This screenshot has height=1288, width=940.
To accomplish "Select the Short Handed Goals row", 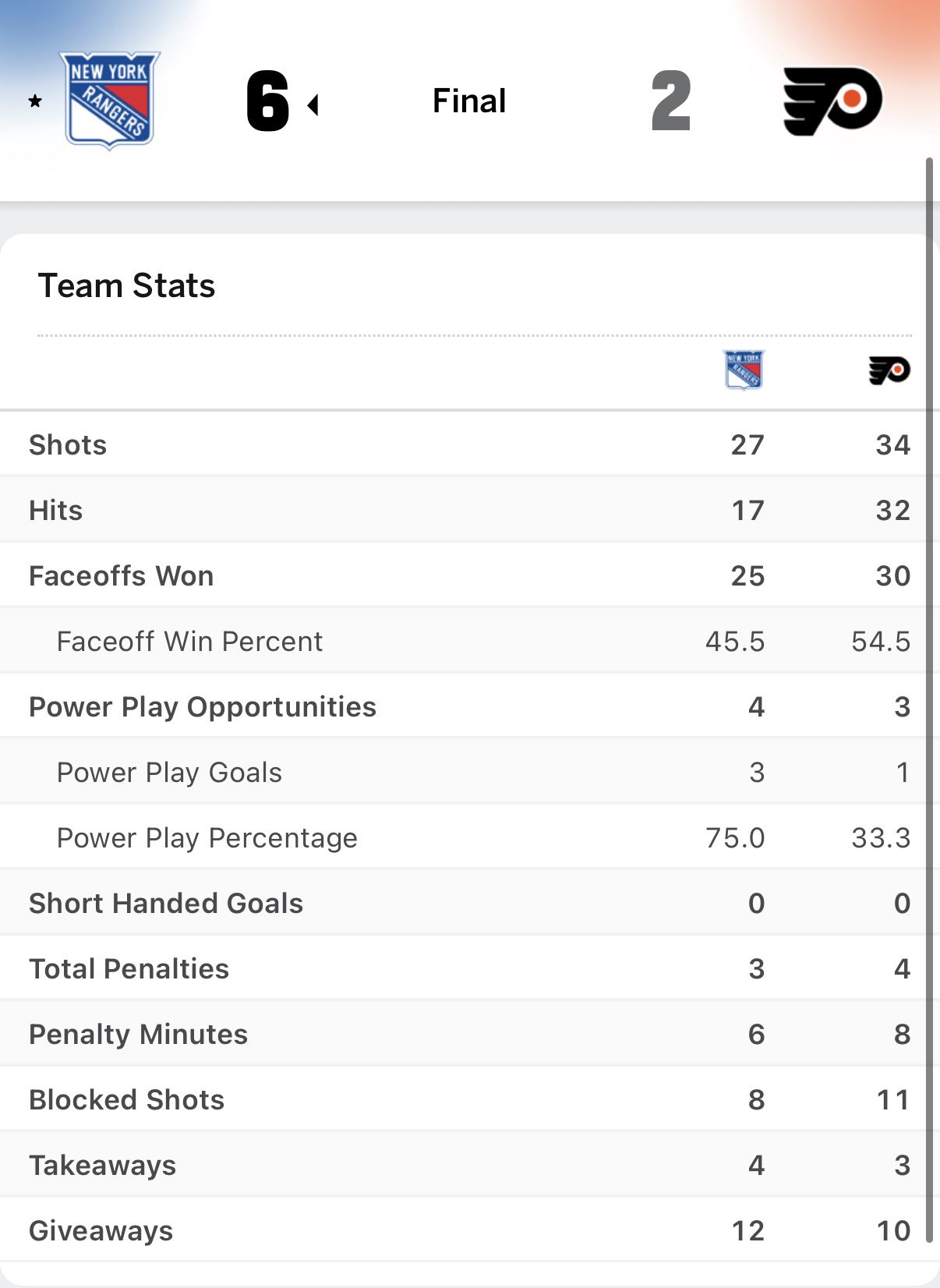I will 468,903.
